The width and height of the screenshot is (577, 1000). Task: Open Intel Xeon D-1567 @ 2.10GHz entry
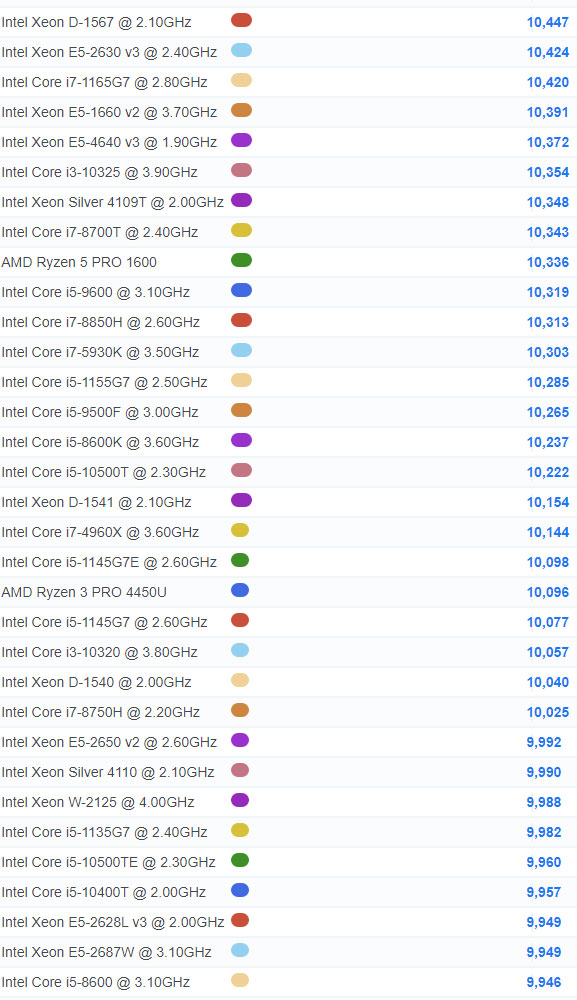[x=96, y=22]
